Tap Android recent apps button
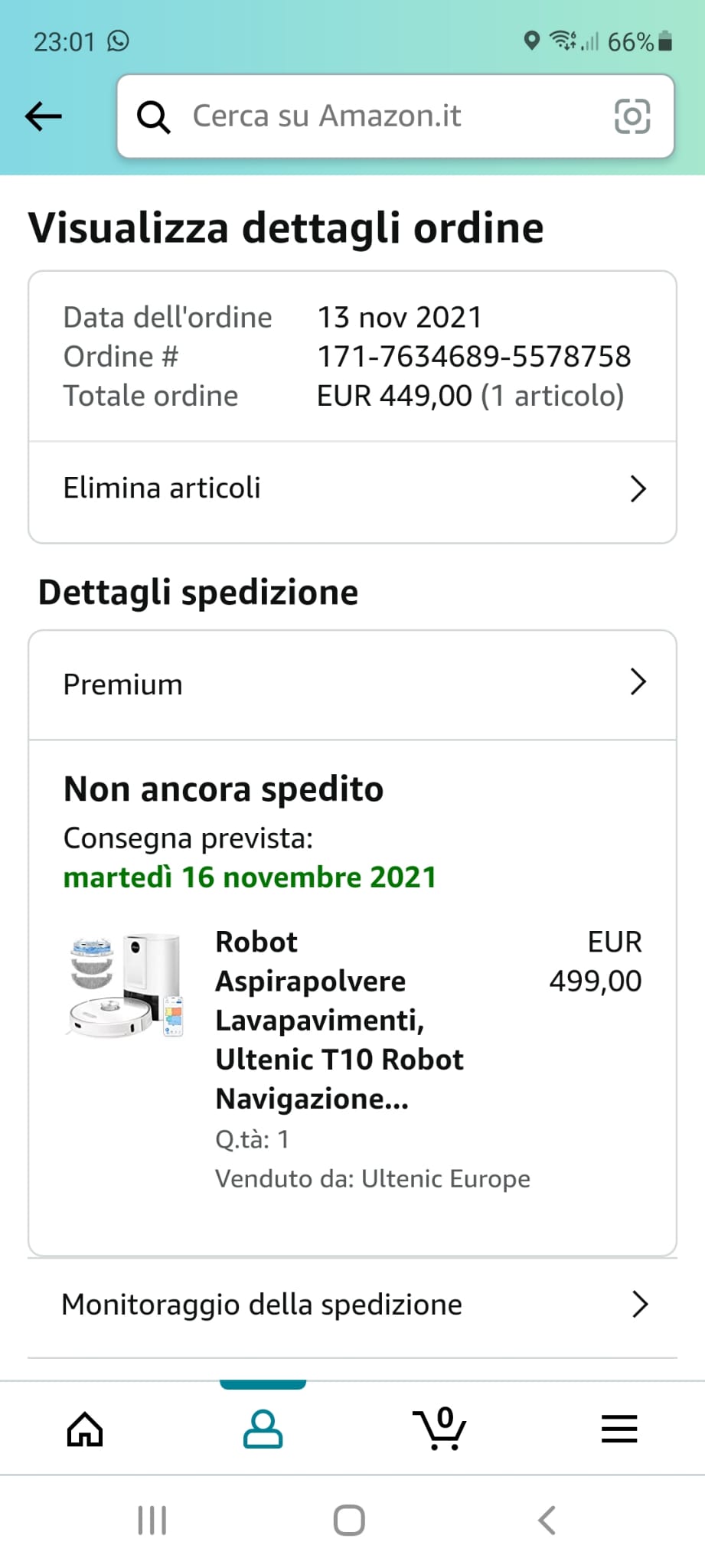Screen dimensions: 705x1568 pos(152,1521)
